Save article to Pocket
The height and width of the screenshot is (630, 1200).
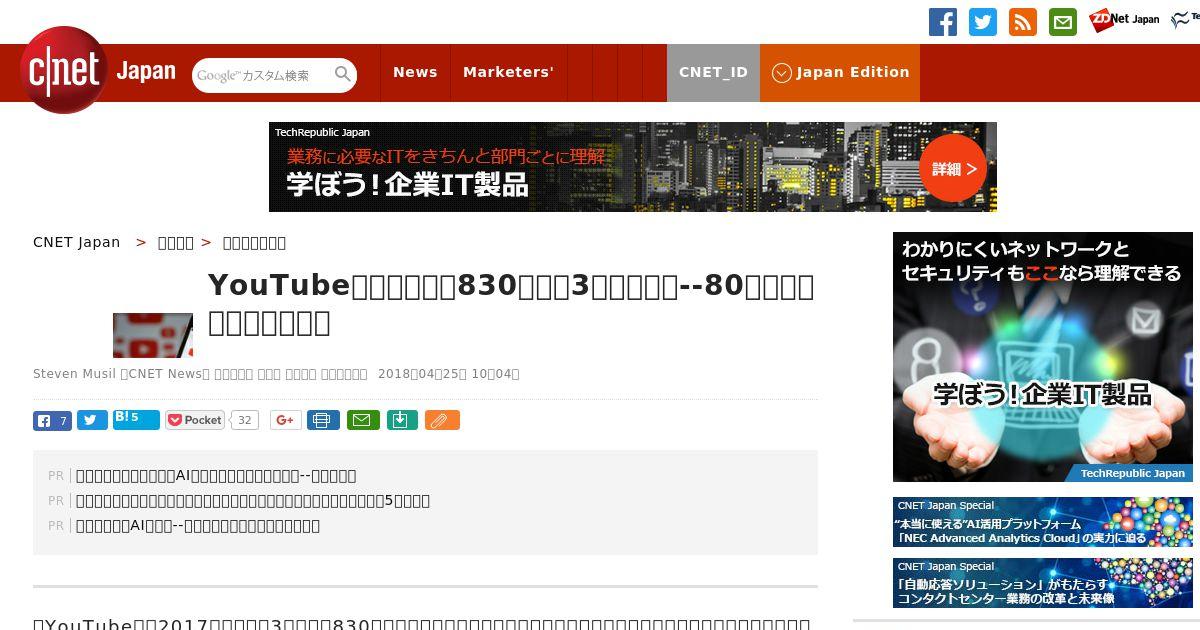coord(195,420)
